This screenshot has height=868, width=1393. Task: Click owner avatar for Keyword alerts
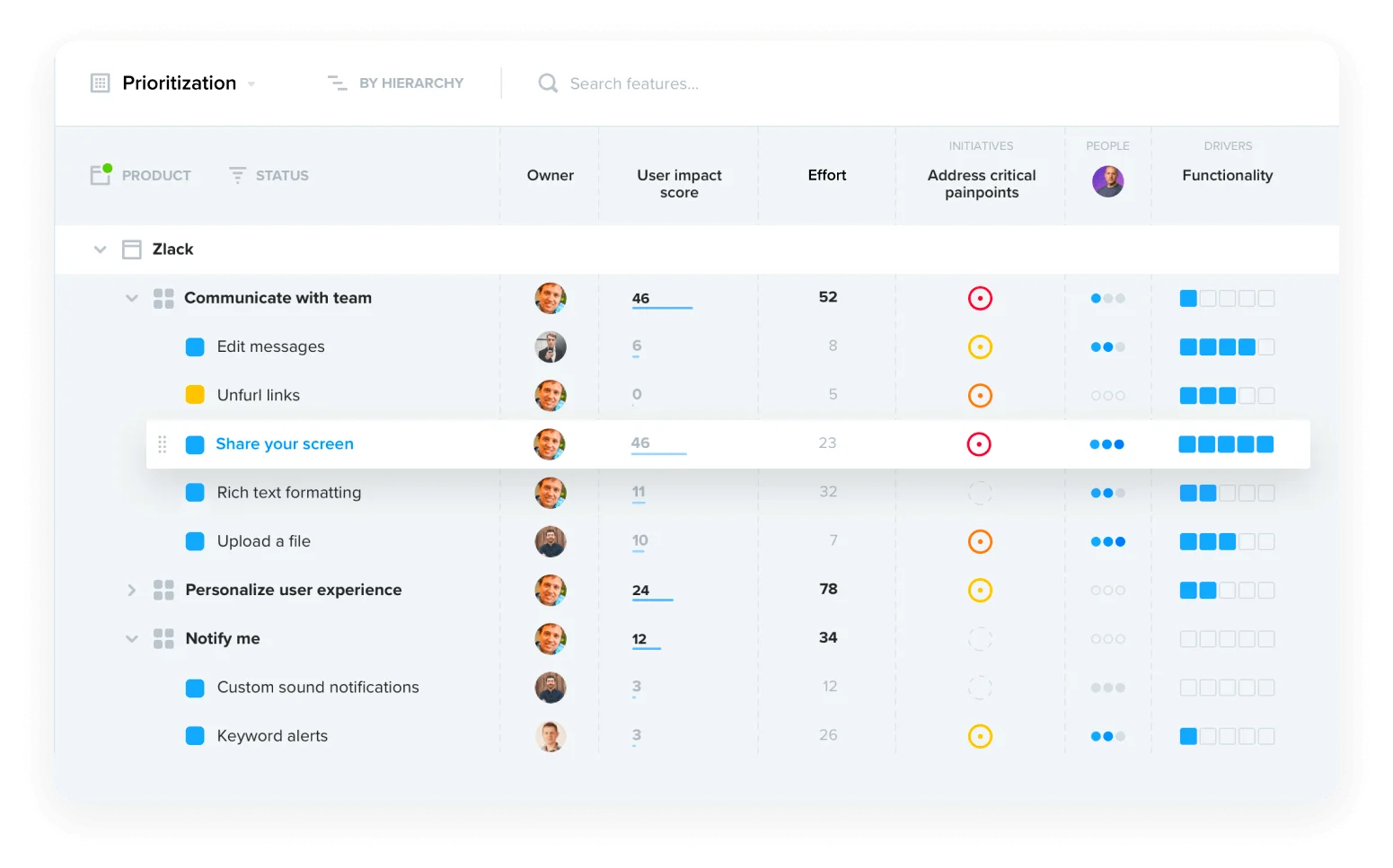pos(551,736)
